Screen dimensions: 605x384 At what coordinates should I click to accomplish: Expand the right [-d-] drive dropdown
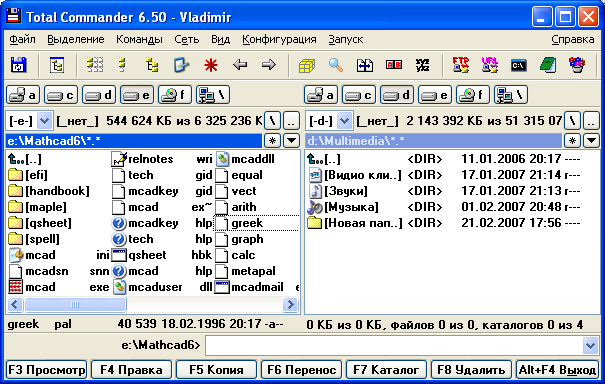click(x=344, y=121)
